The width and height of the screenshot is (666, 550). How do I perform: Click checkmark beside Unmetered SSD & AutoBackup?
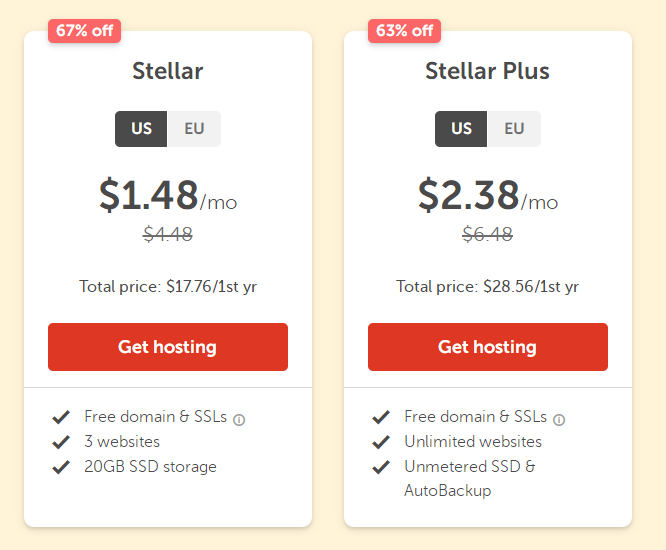coord(381,467)
